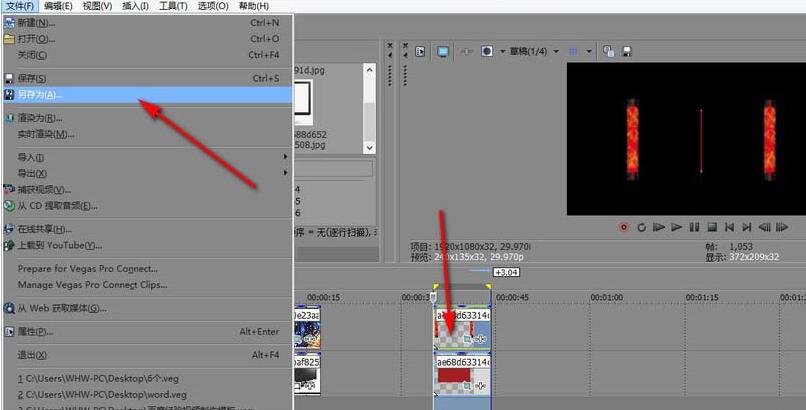Open the 视图(V) menu
Image resolution: width=806 pixels, height=410 pixels.
97,6
